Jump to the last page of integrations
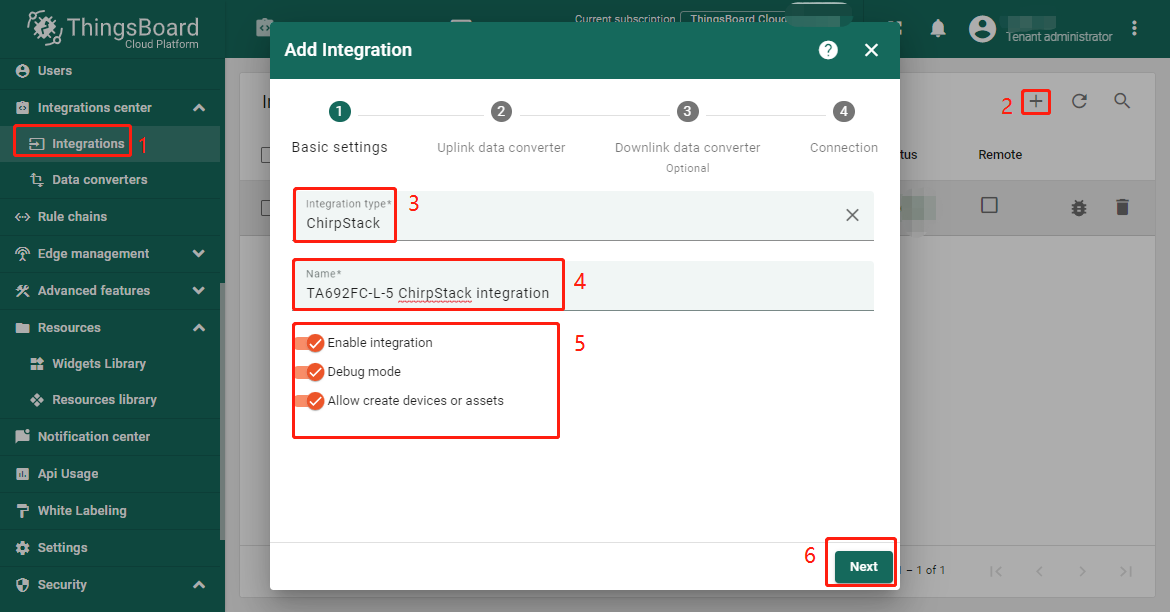Viewport: 1170px width, 612px height. 1126,571
